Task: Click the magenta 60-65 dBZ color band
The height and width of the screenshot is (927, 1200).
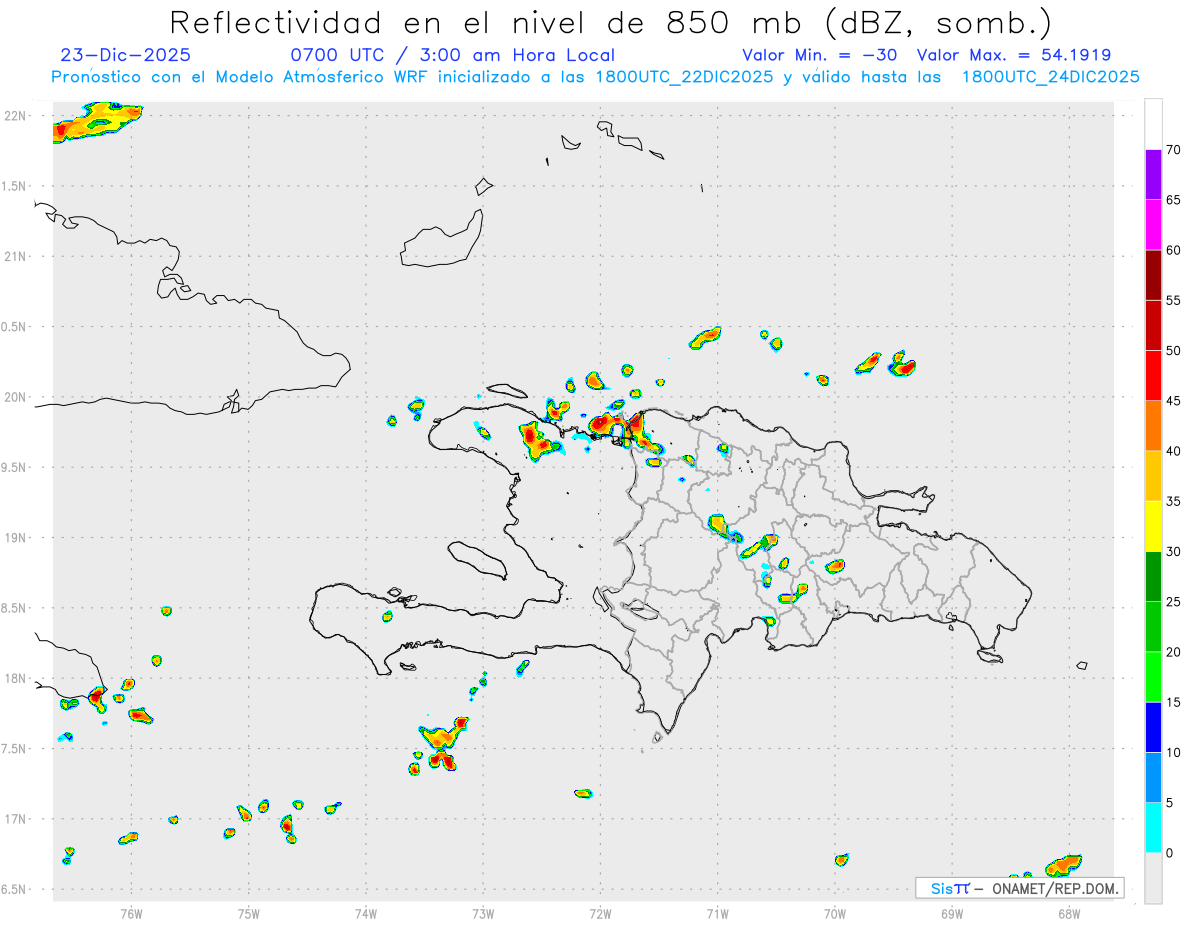Action: (1153, 225)
